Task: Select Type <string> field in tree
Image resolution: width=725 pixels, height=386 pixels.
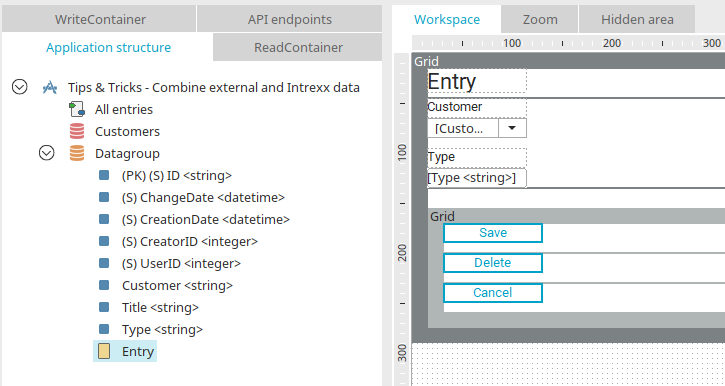Action: [162, 330]
